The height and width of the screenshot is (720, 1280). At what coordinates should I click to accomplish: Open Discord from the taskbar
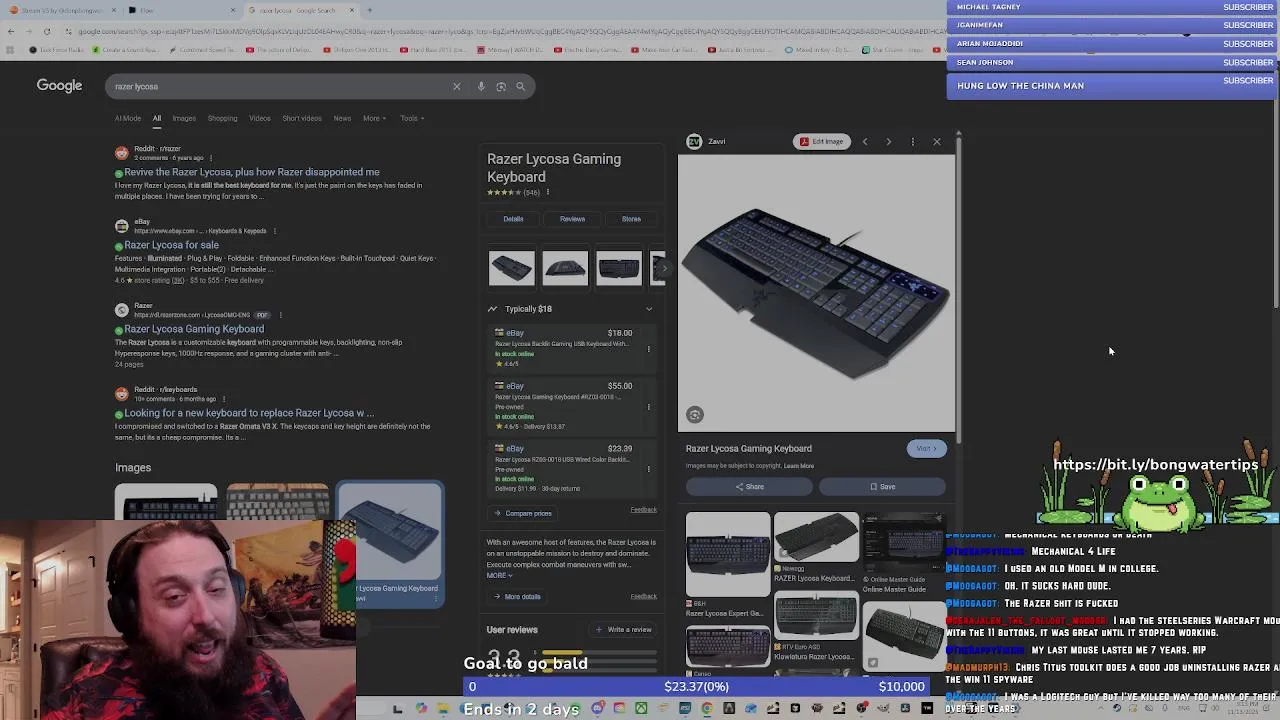point(597,709)
